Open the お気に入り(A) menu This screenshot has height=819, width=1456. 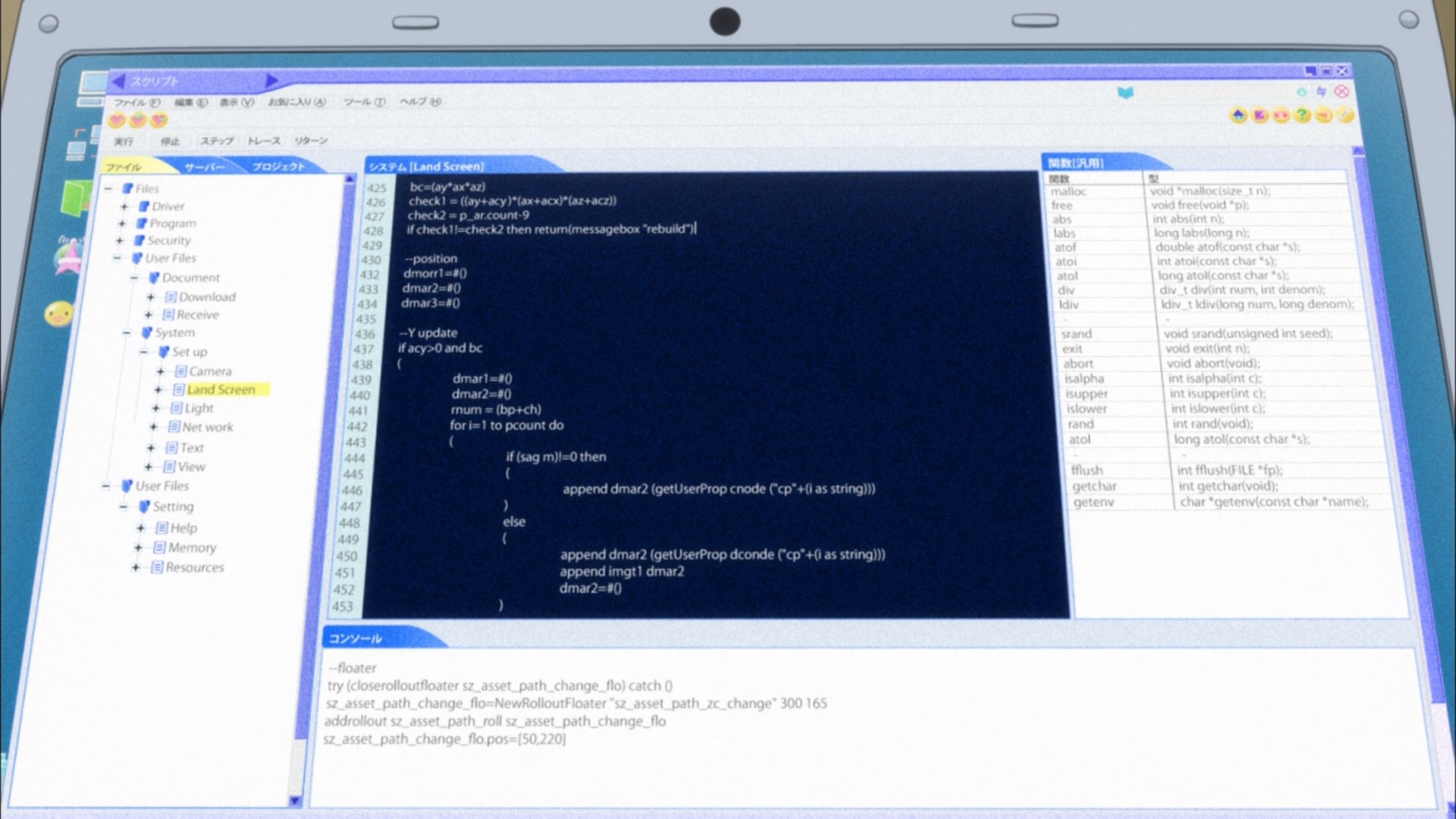click(297, 102)
